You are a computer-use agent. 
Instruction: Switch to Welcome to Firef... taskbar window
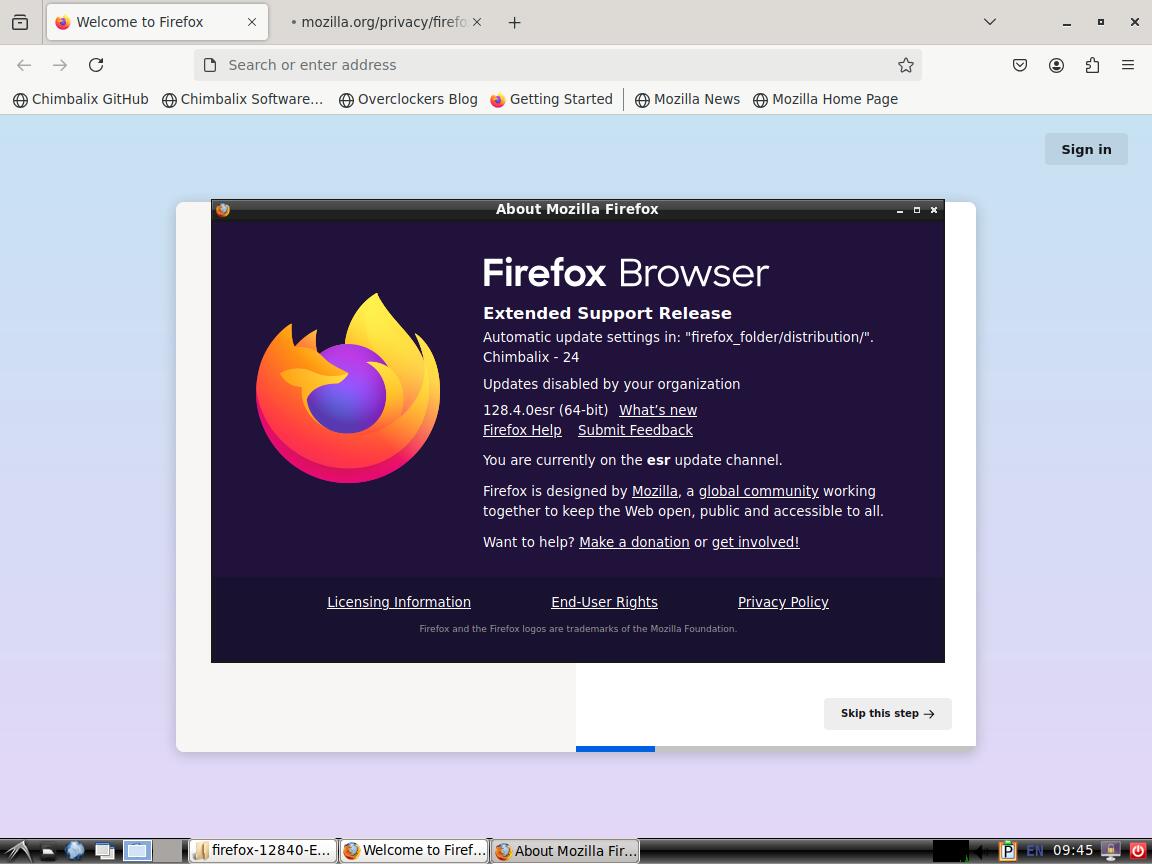pyautogui.click(x=414, y=851)
